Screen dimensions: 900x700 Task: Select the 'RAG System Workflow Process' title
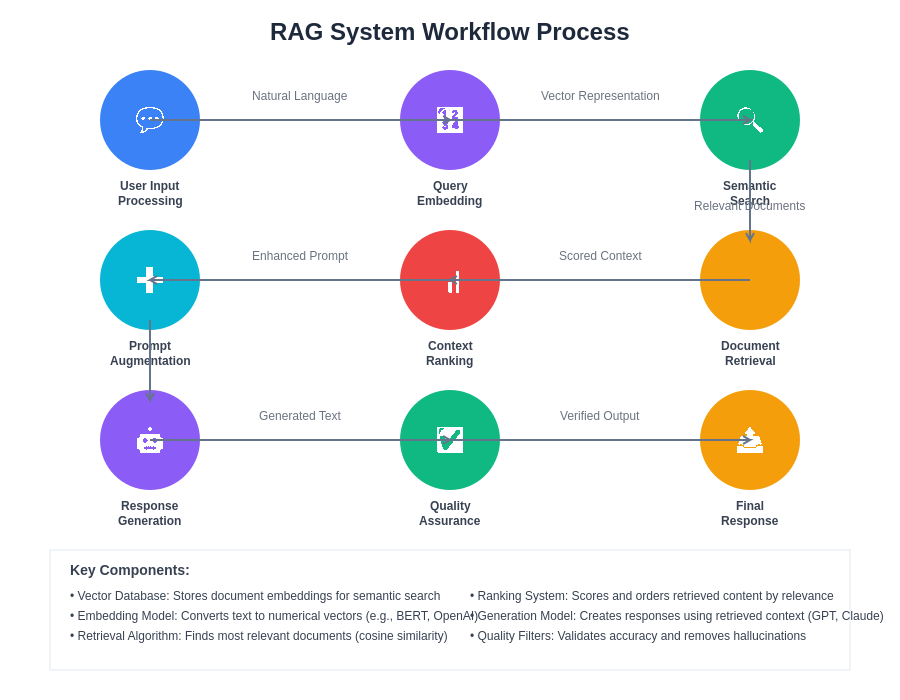tap(450, 32)
